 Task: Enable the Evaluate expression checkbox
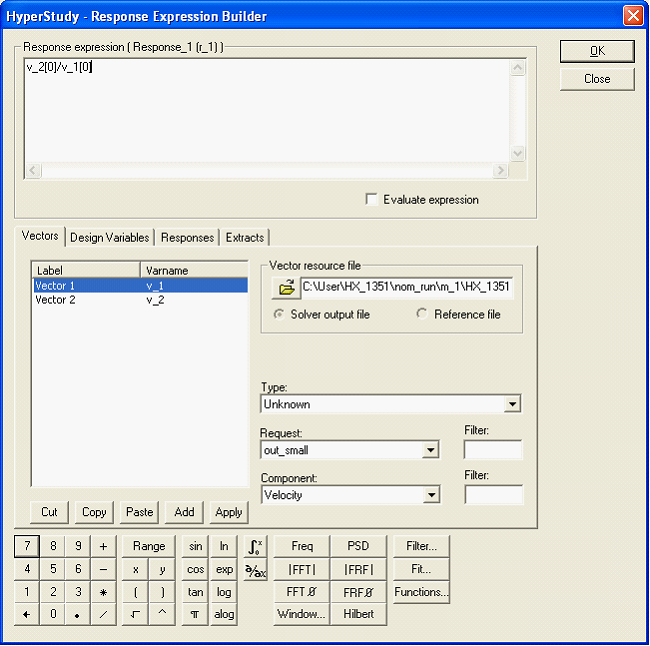(372, 200)
